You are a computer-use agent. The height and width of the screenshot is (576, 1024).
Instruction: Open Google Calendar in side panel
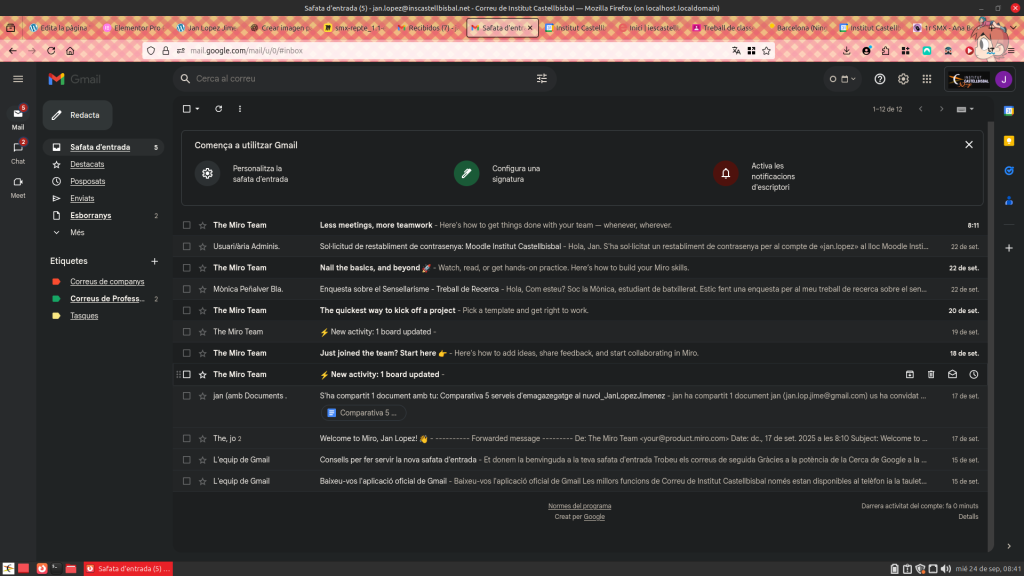(x=1009, y=111)
